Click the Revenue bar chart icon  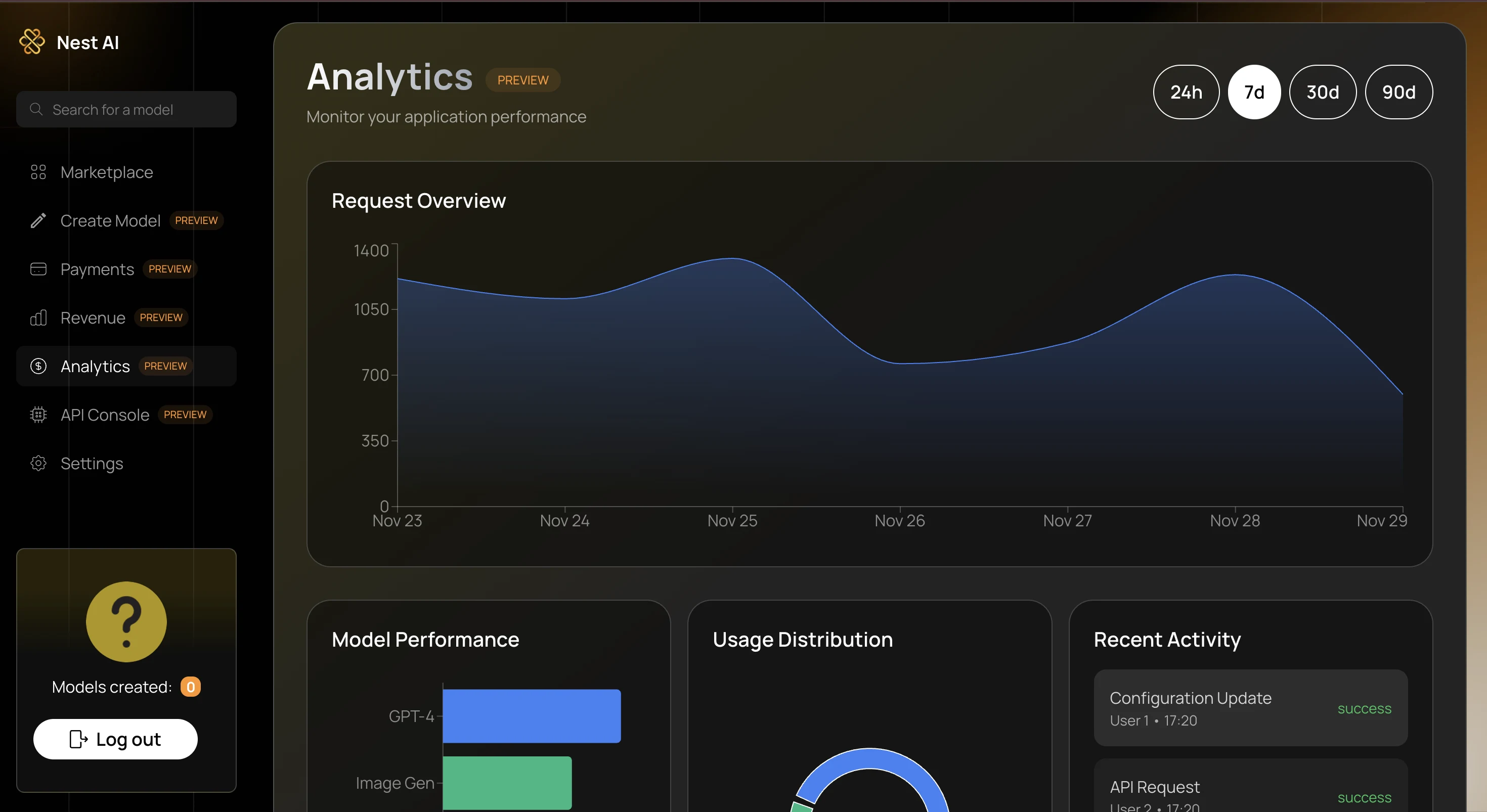point(38,318)
